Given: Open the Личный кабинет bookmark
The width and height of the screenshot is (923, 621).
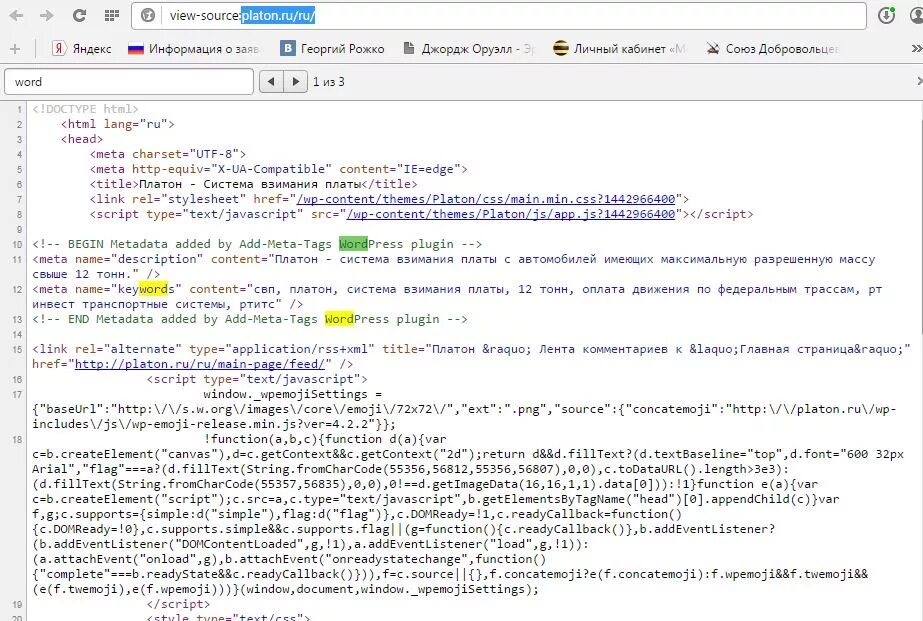Looking at the screenshot, I should (x=619, y=49).
